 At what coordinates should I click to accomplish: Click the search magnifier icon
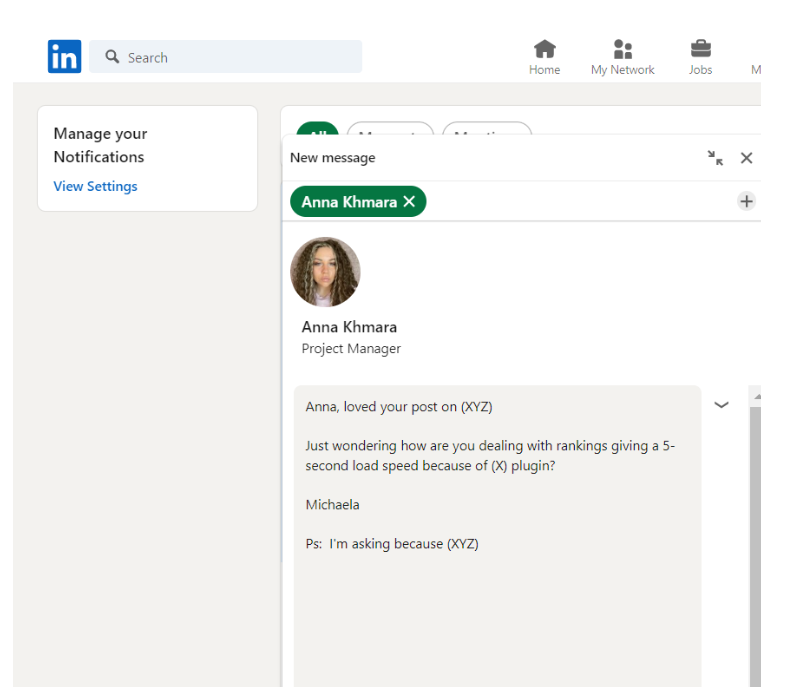112,57
